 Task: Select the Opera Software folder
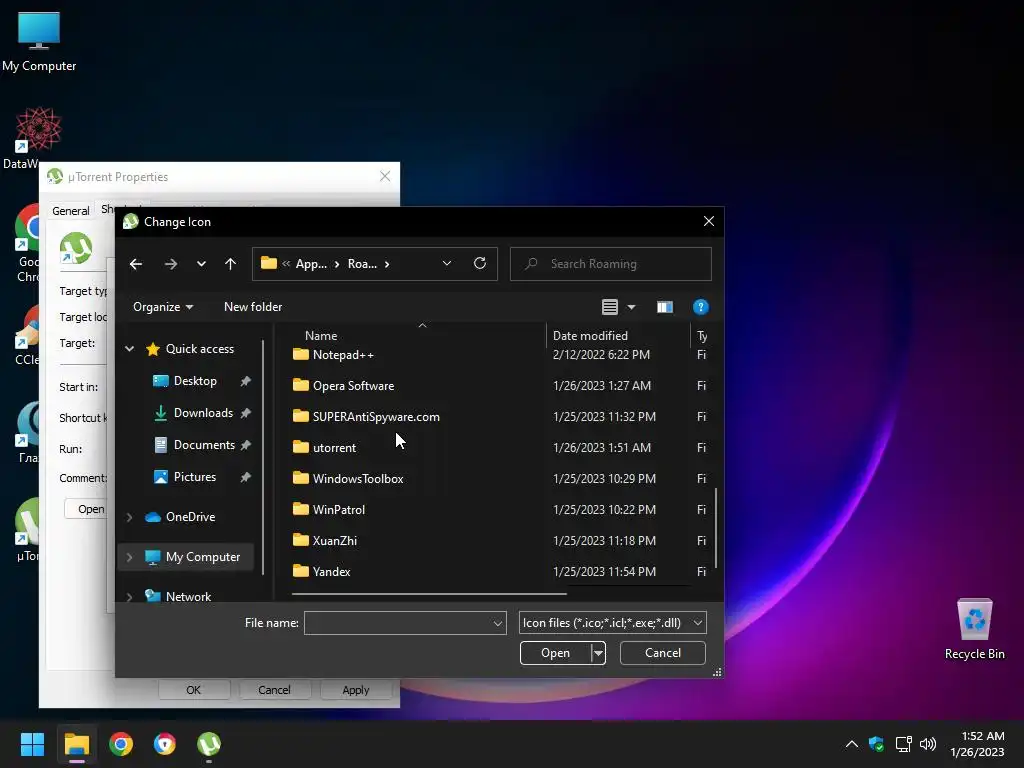pos(353,386)
